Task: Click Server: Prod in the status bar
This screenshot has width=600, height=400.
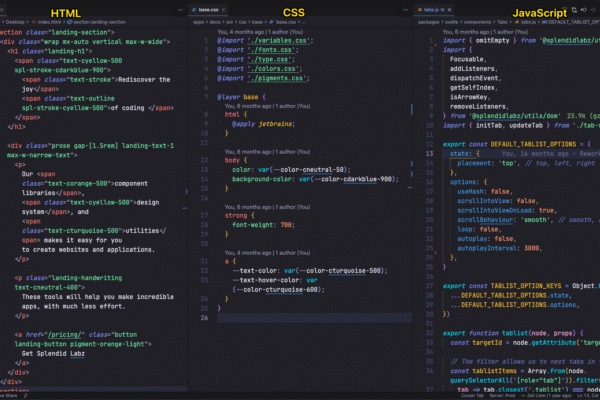Action: click(x=501, y=396)
